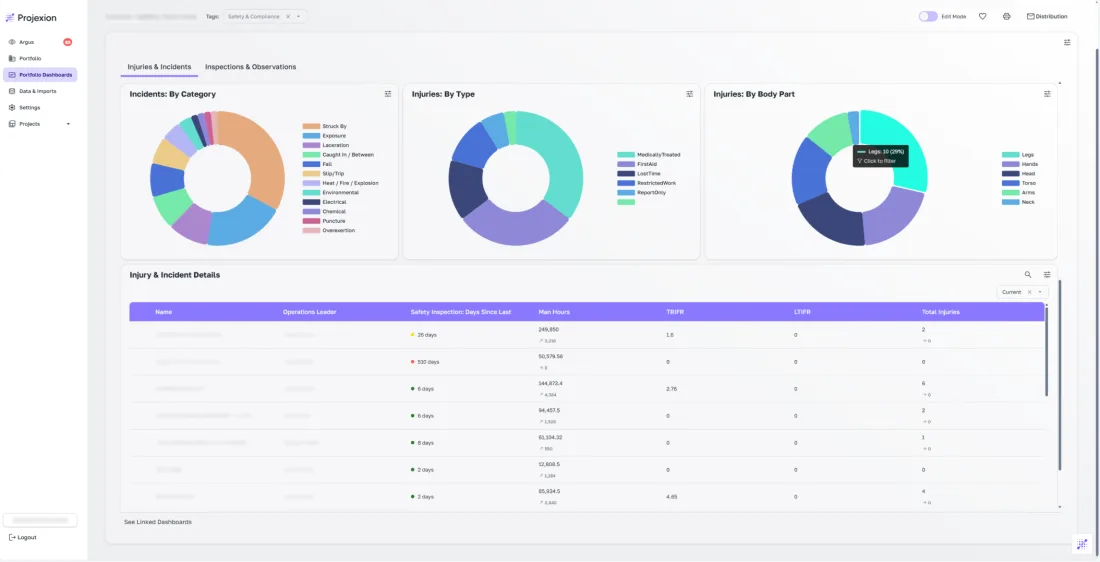This screenshot has width=1100, height=562.
Task: Open the Distribution button
Action: coord(1047,16)
